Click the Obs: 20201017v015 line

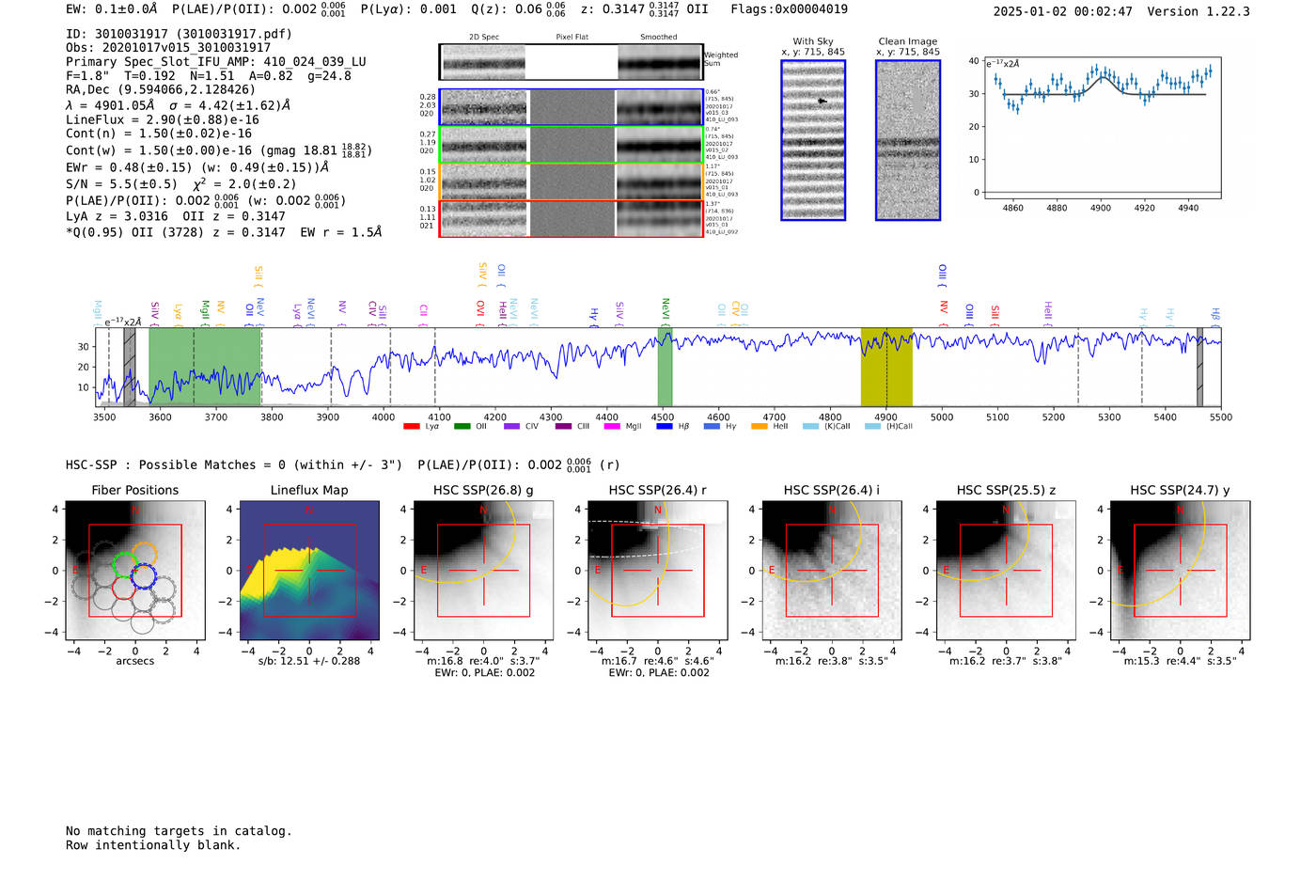pos(168,47)
